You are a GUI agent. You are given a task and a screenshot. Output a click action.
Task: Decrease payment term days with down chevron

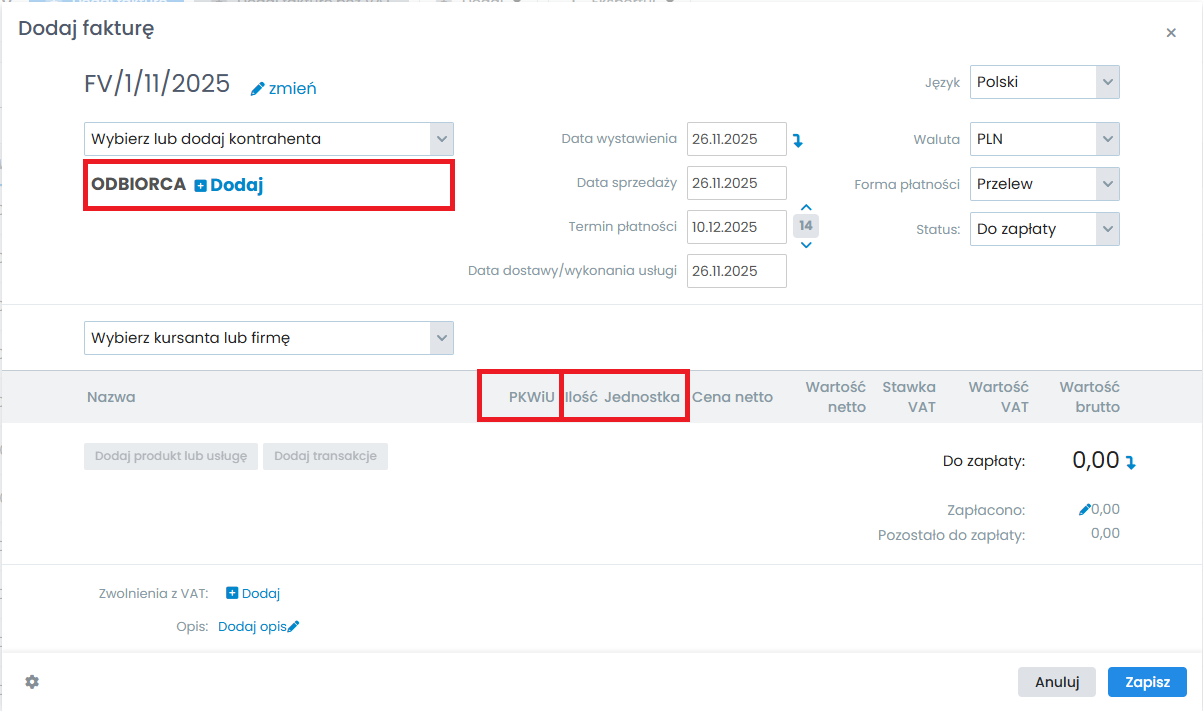(806, 245)
